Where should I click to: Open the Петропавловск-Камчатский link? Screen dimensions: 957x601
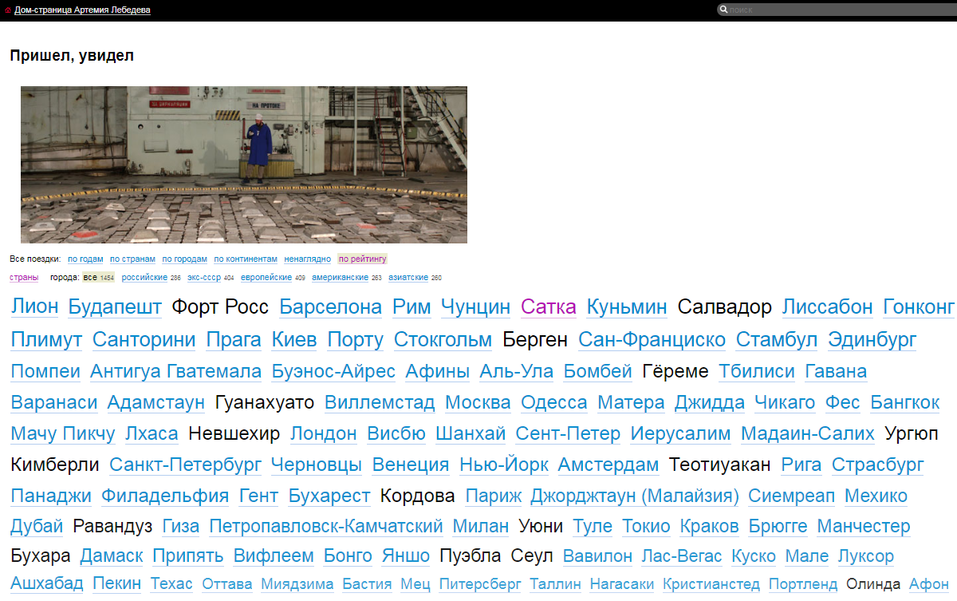(x=326, y=526)
